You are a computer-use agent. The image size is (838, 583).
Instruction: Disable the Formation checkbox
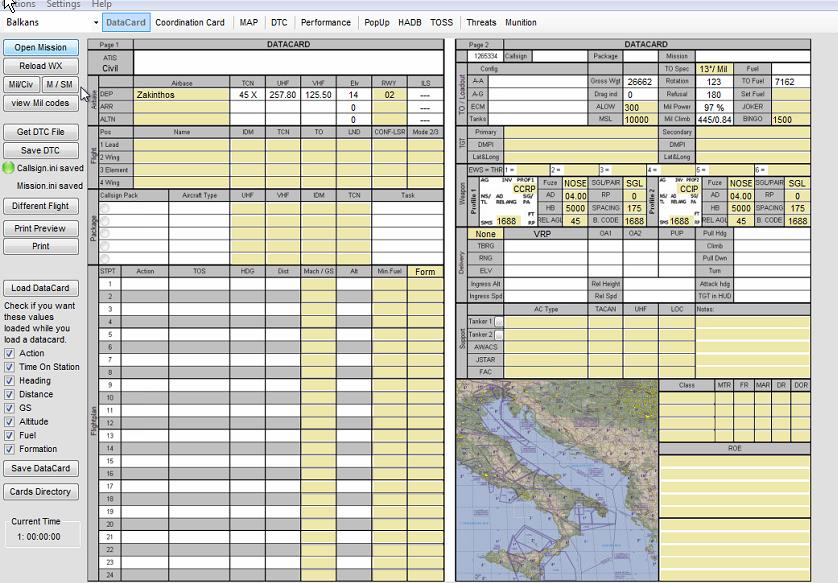point(10,449)
